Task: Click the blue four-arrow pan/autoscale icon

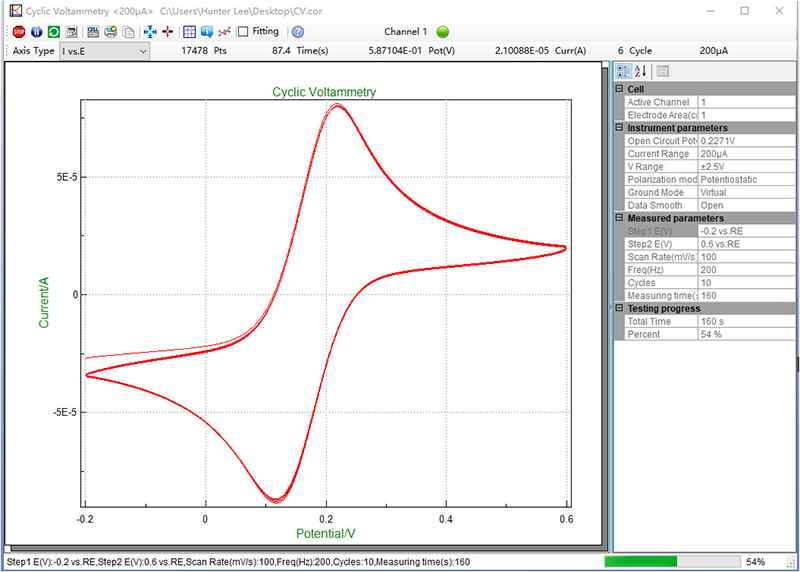Action: pos(150,32)
